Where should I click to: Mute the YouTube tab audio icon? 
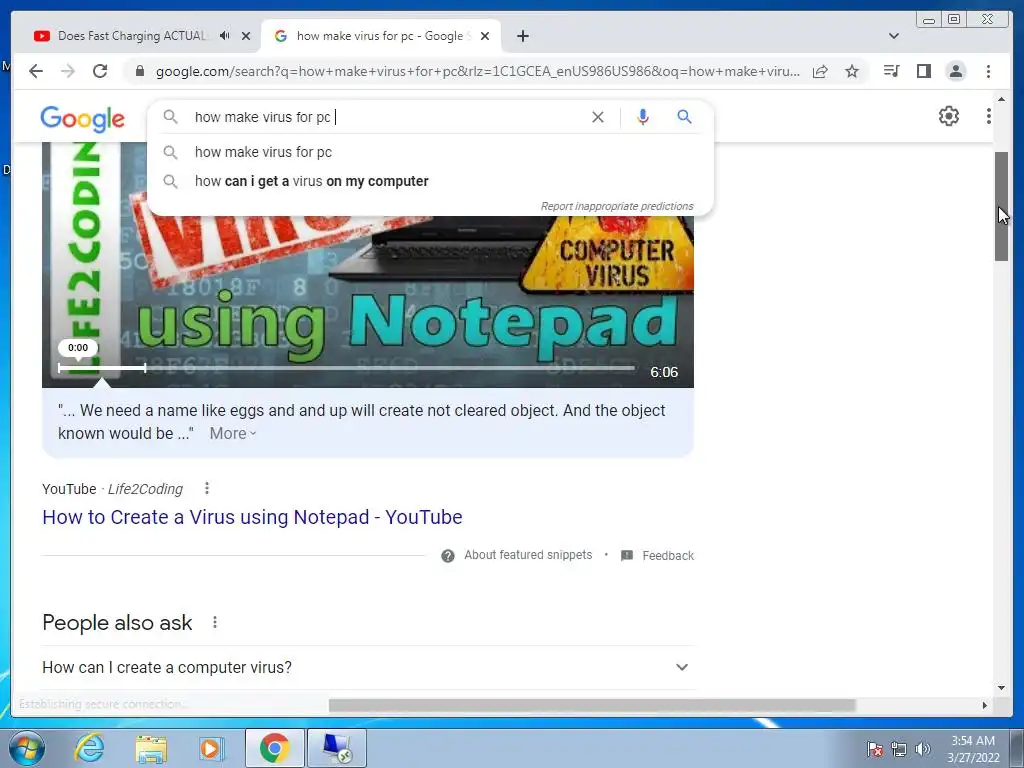225,36
